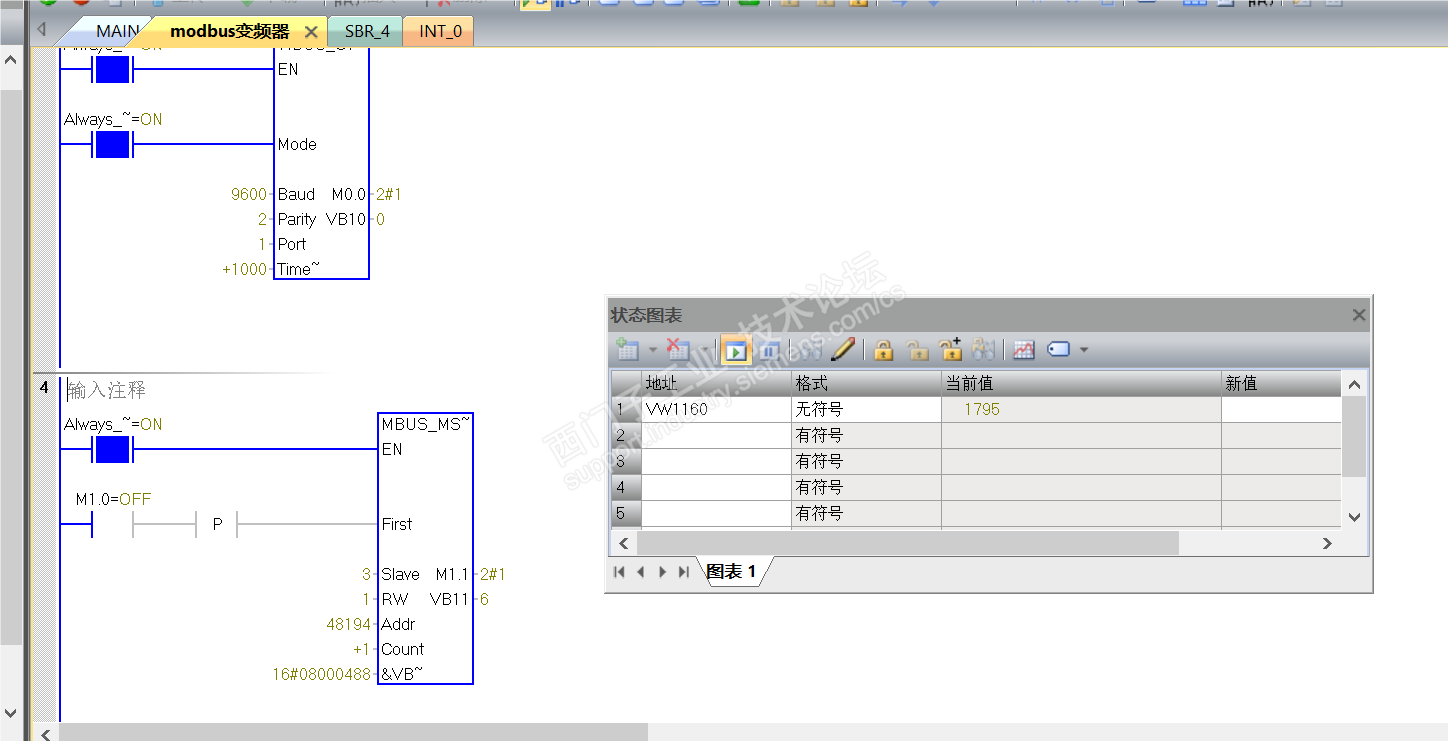Click the 有符号 format cell in row 3
The width and height of the screenshot is (1448, 741).
coord(866,461)
